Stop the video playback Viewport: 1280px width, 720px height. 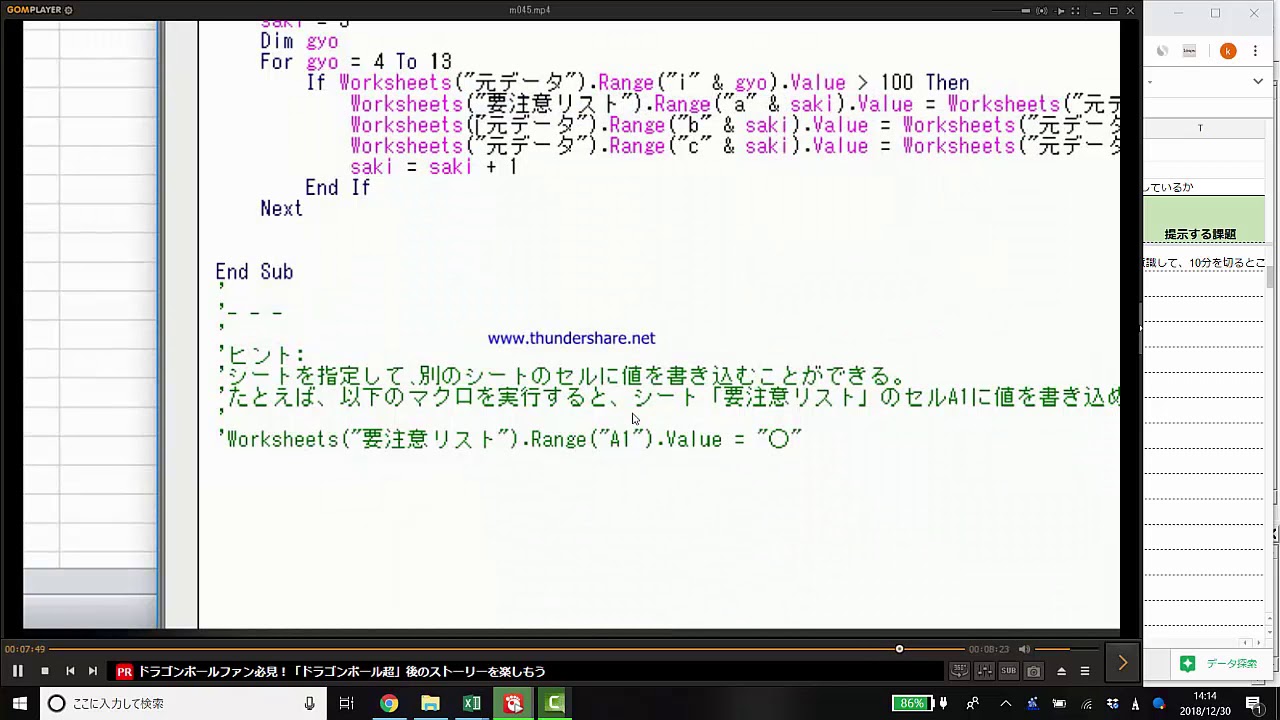coord(44,671)
